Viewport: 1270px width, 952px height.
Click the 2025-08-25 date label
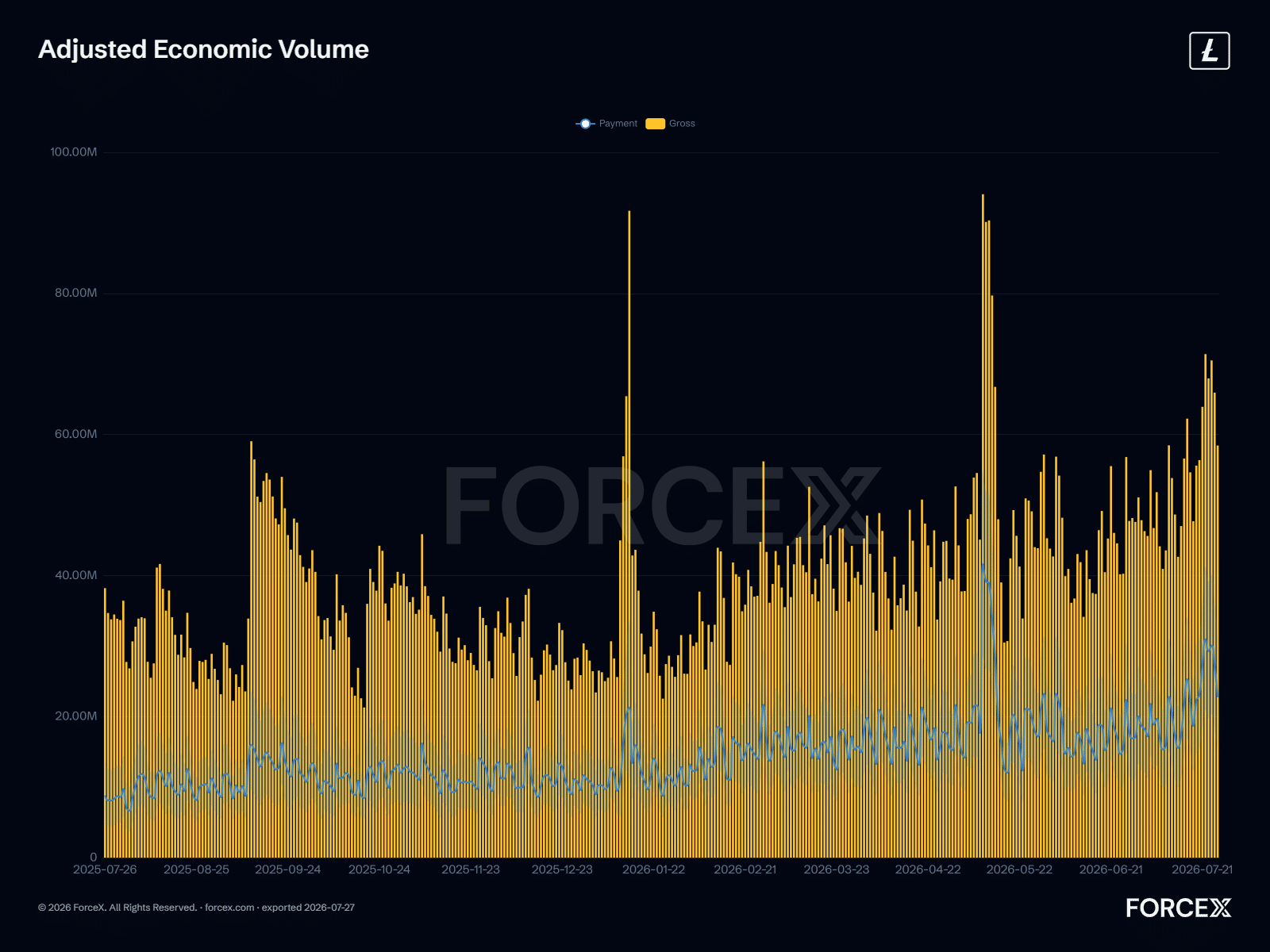coord(196,869)
